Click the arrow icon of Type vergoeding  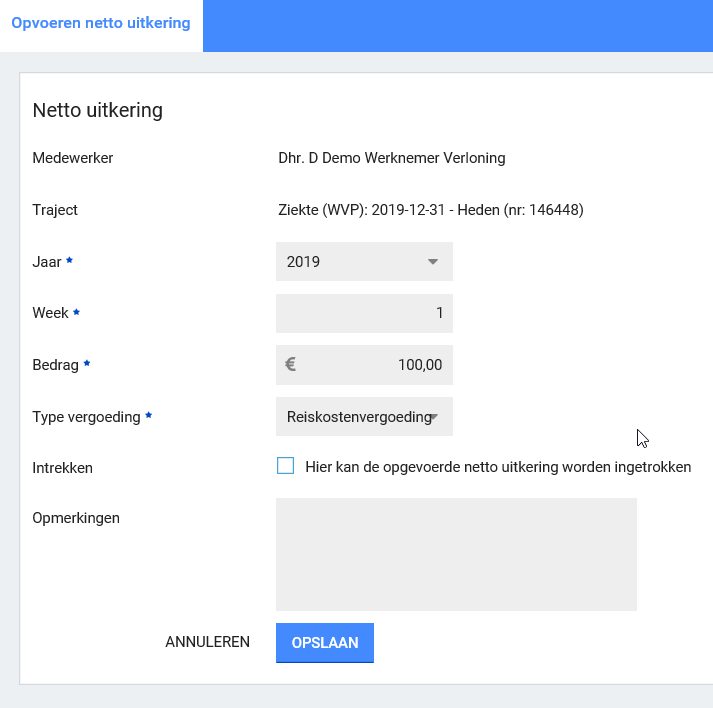coord(435,417)
